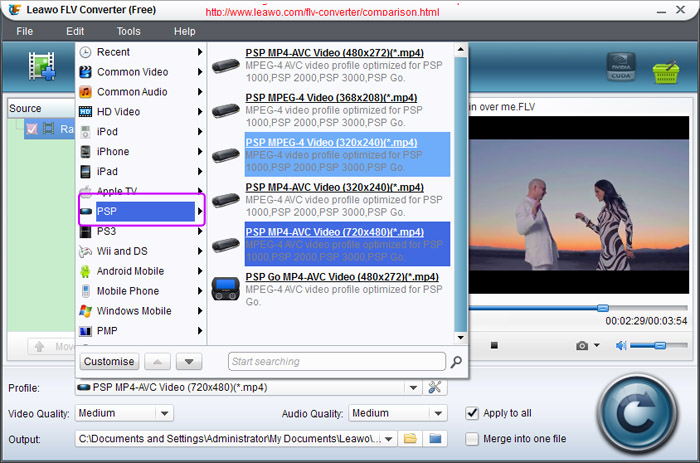
Task: Click the blue open-target-folder icon
Action: point(435,438)
